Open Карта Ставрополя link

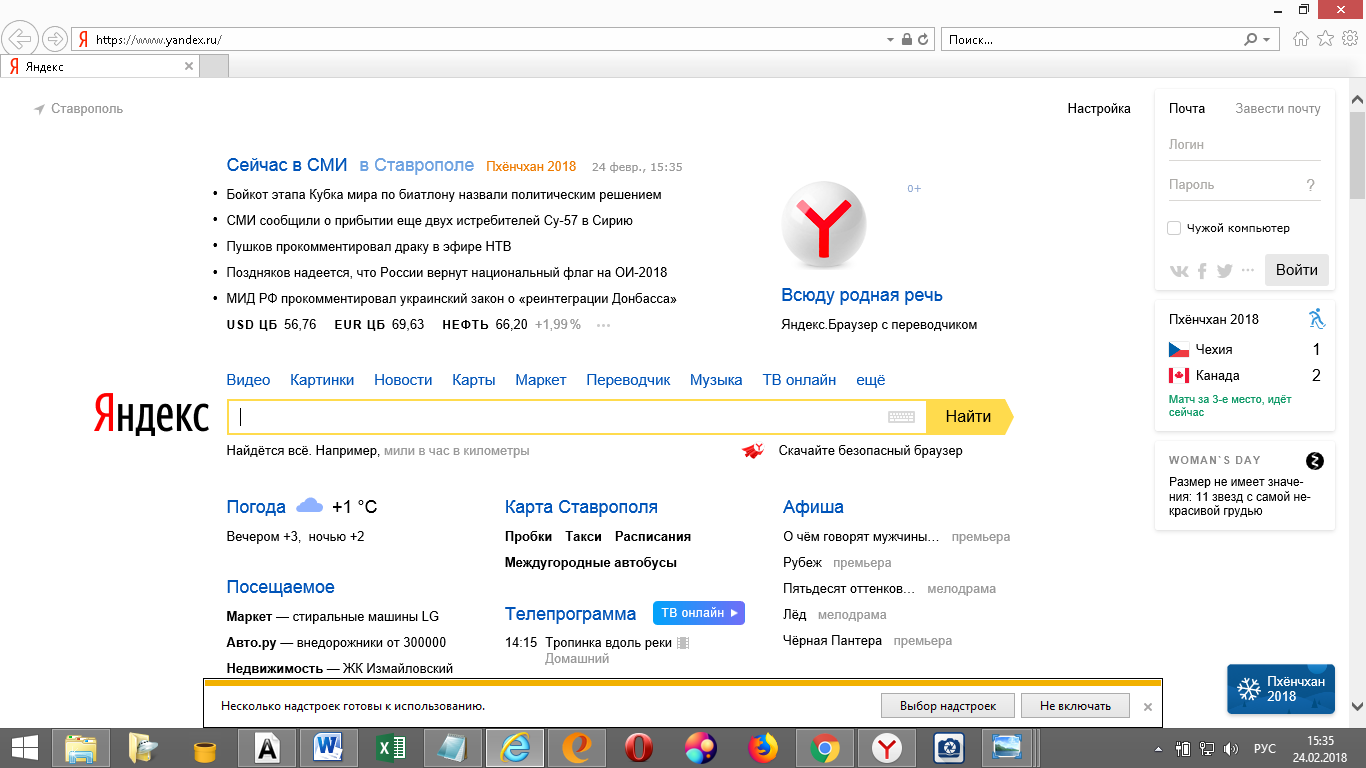click(581, 507)
